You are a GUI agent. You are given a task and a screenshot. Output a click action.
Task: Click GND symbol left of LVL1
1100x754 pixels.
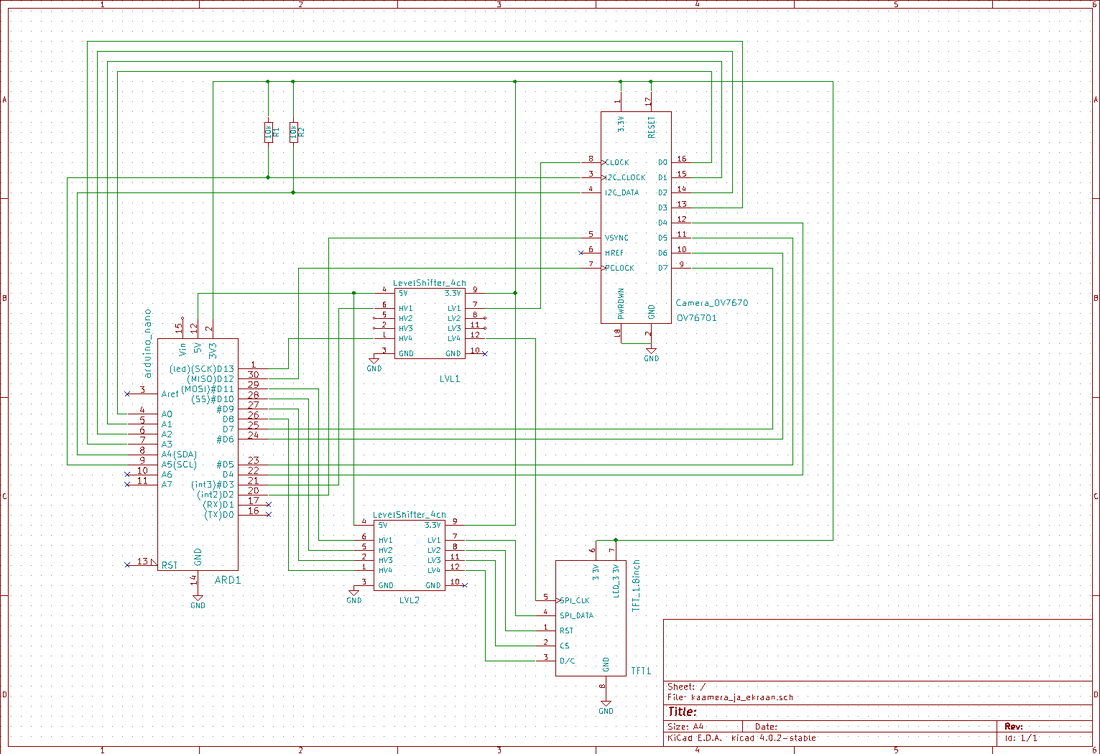tap(374, 363)
